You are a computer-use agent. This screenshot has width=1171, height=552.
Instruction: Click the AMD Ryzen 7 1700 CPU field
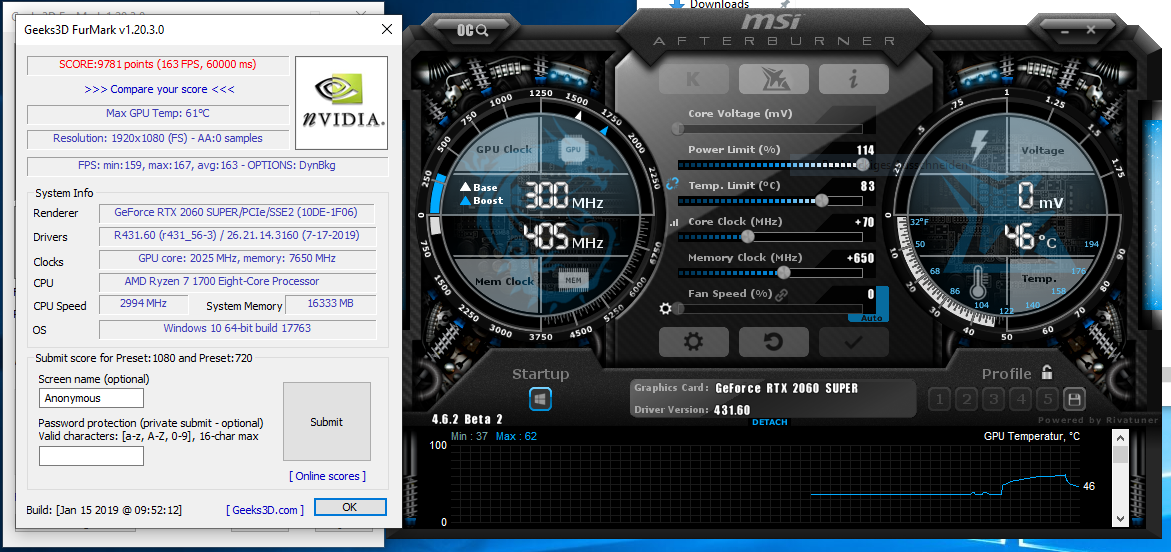pos(237,282)
